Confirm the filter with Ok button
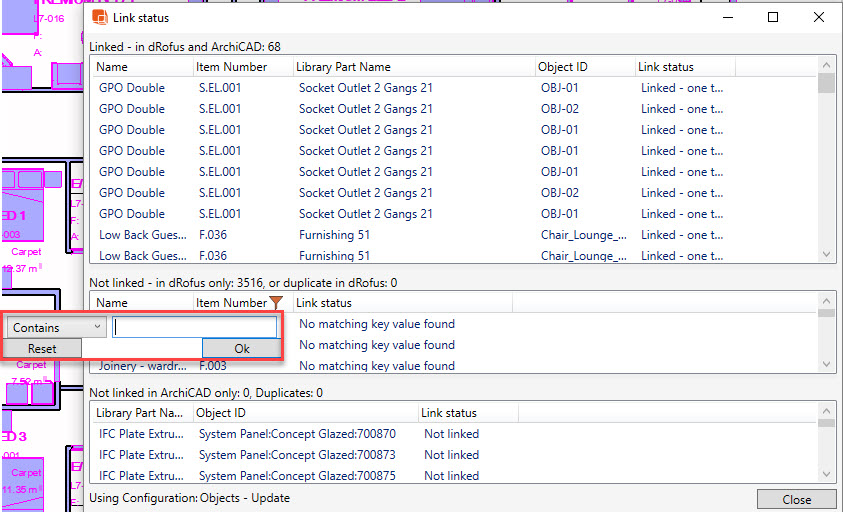This screenshot has height=512, width=843. click(241, 349)
